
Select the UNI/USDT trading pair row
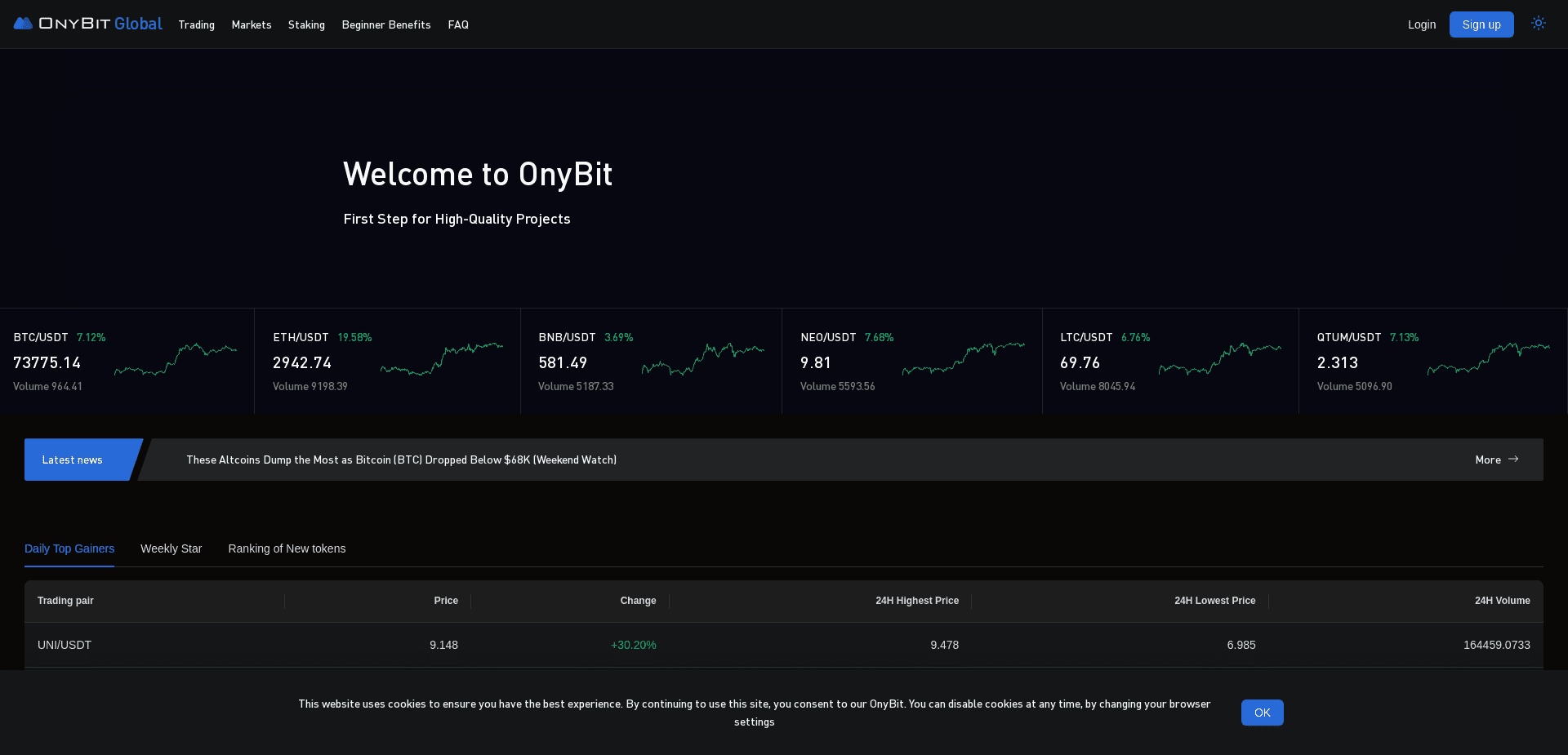[65, 645]
